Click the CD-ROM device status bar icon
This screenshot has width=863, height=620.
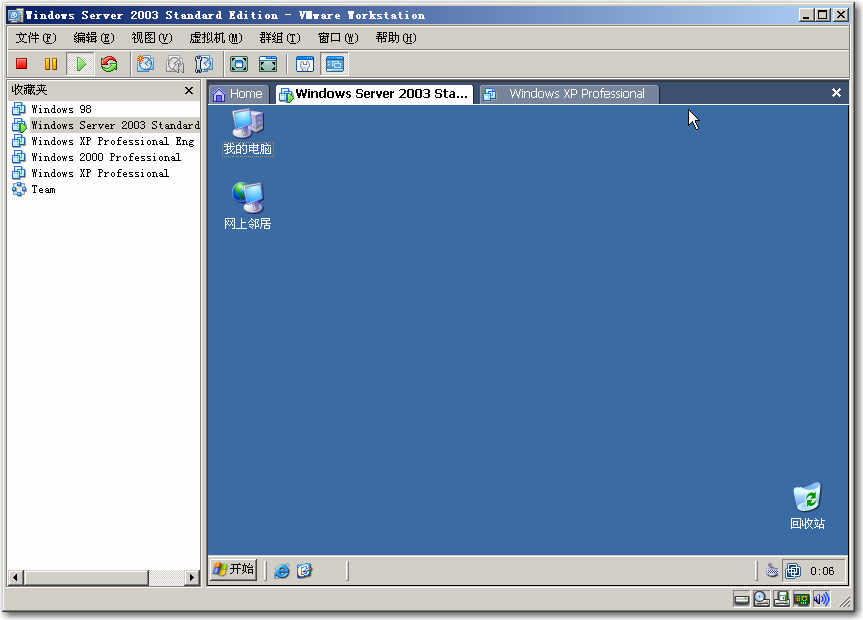coord(762,599)
